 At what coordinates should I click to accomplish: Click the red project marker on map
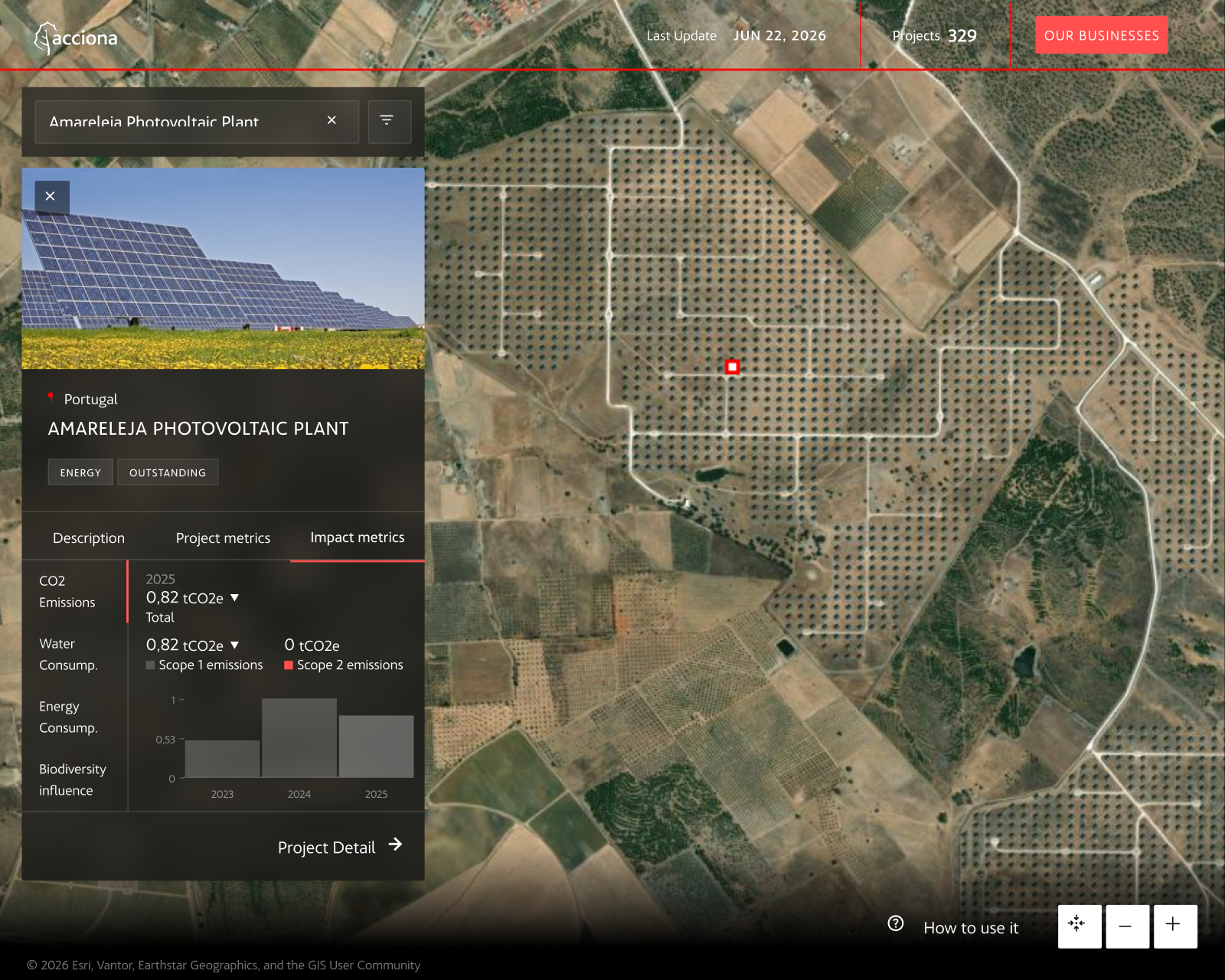[x=732, y=367]
